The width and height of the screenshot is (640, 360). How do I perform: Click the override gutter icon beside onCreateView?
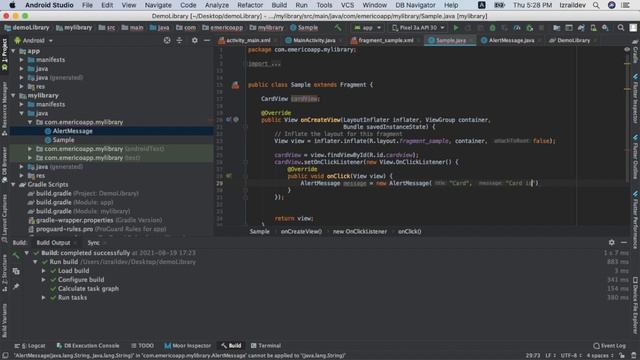point(229,120)
